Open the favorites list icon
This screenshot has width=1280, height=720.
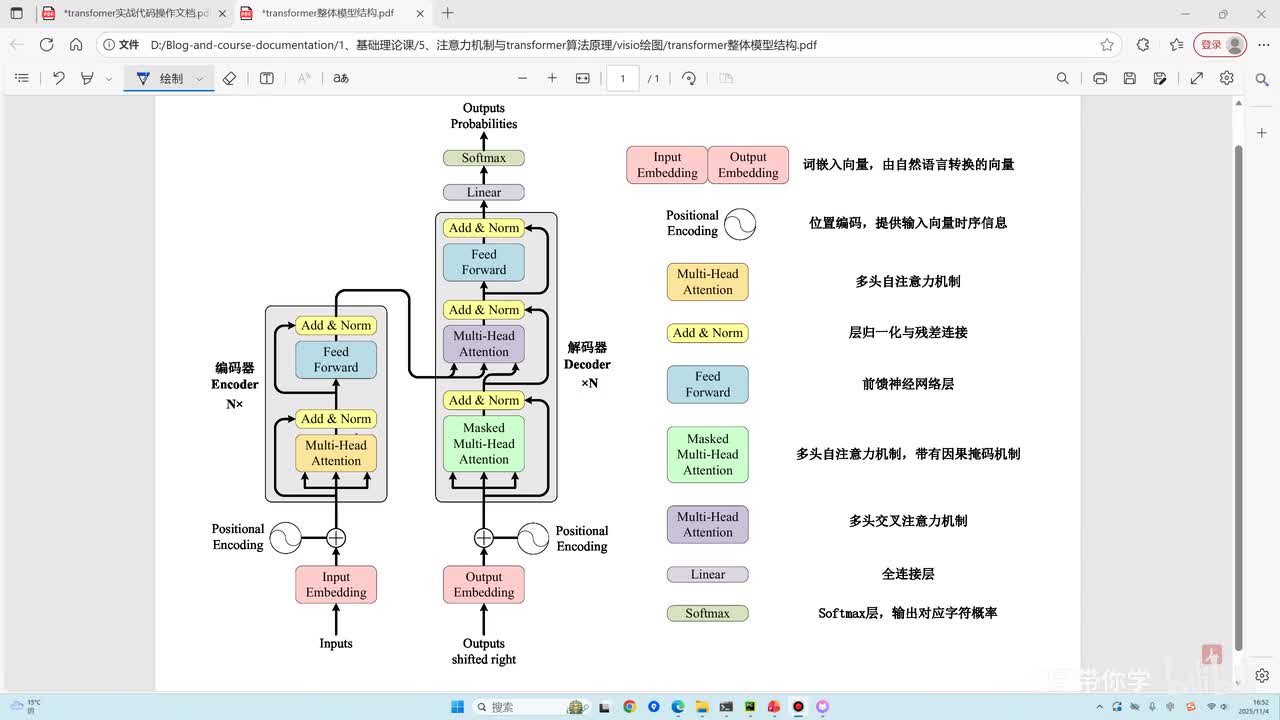[x=1177, y=45]
